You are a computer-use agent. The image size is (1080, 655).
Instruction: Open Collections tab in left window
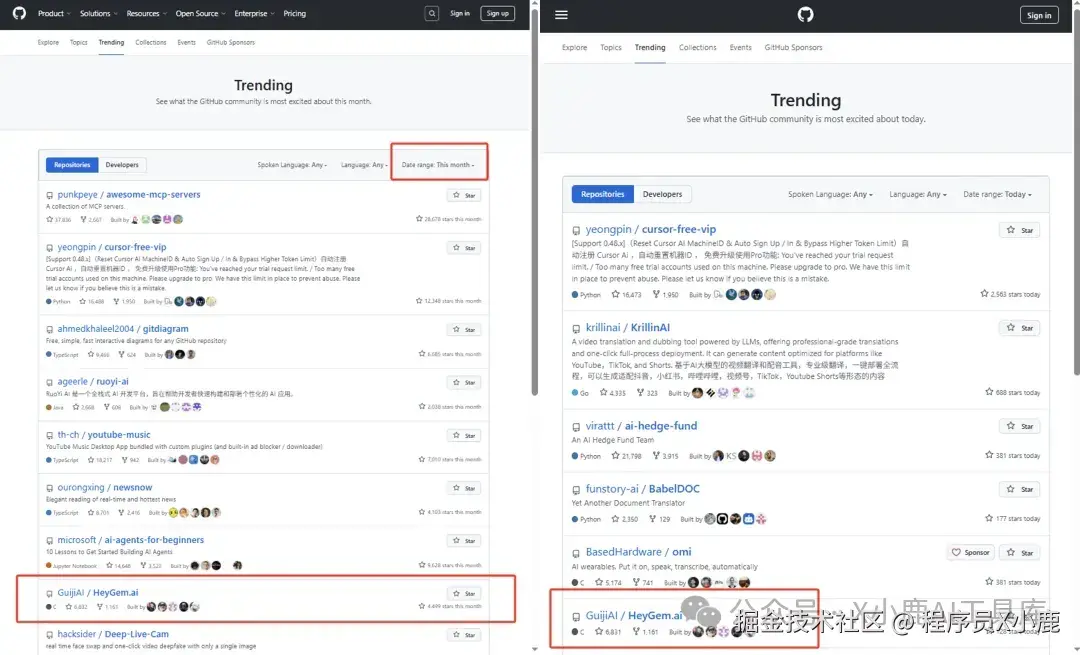(x=151, y=42)
